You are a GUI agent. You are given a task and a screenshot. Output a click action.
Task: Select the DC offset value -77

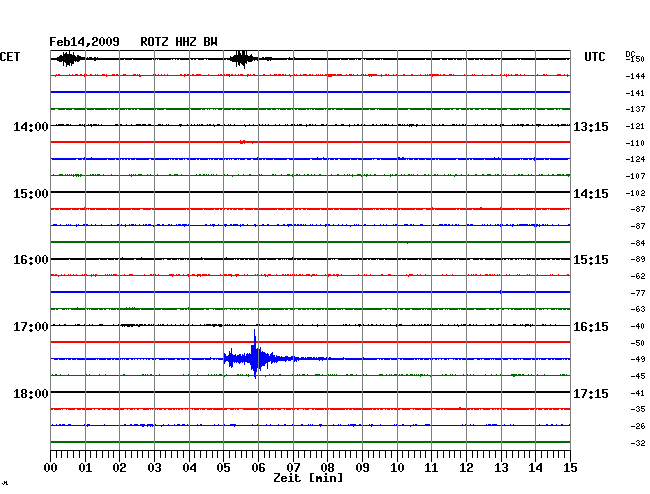(638, 293)
